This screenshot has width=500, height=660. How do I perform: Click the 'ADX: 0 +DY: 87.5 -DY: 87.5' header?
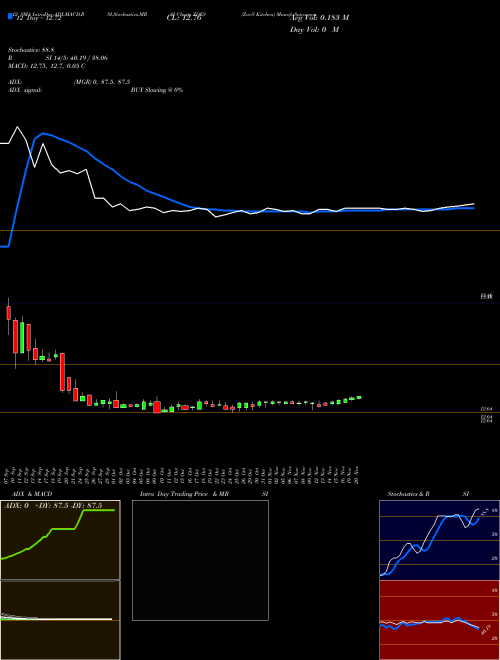coord(53,506)
